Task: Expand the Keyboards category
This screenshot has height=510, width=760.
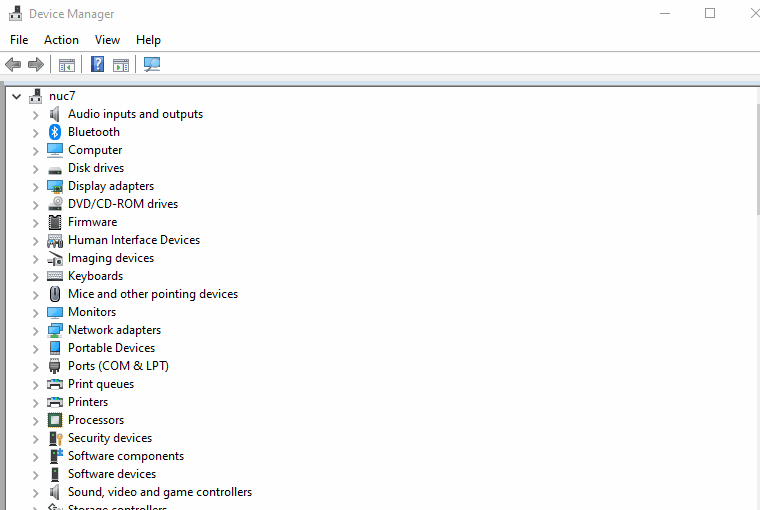Action: (x=35, y=277)
